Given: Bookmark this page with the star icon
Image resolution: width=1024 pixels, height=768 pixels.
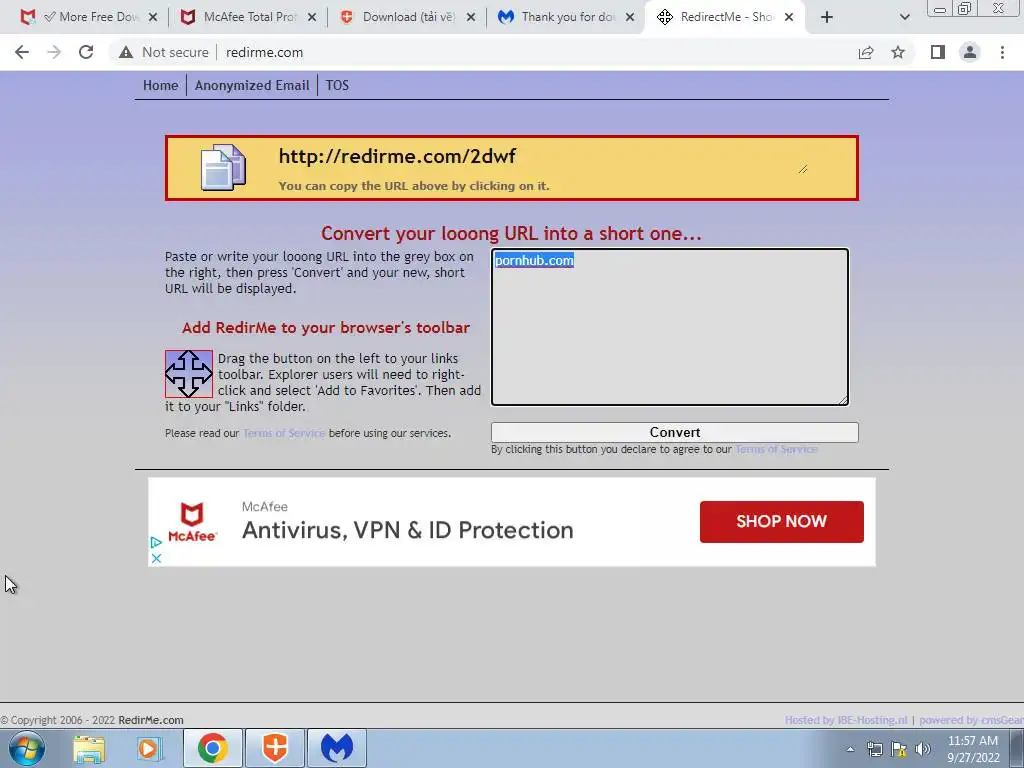Looking at the screenshot, I should click(898, 52).
